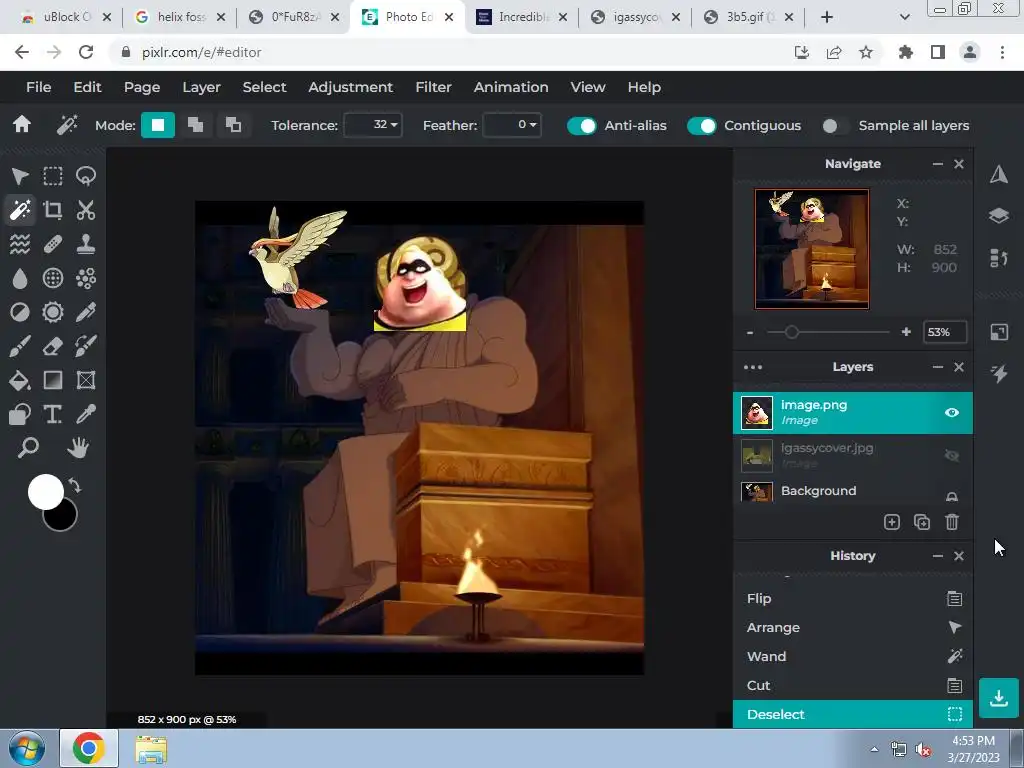Open the Animation menu
The width and height of the screenshot is (1024, 768).
511,87
